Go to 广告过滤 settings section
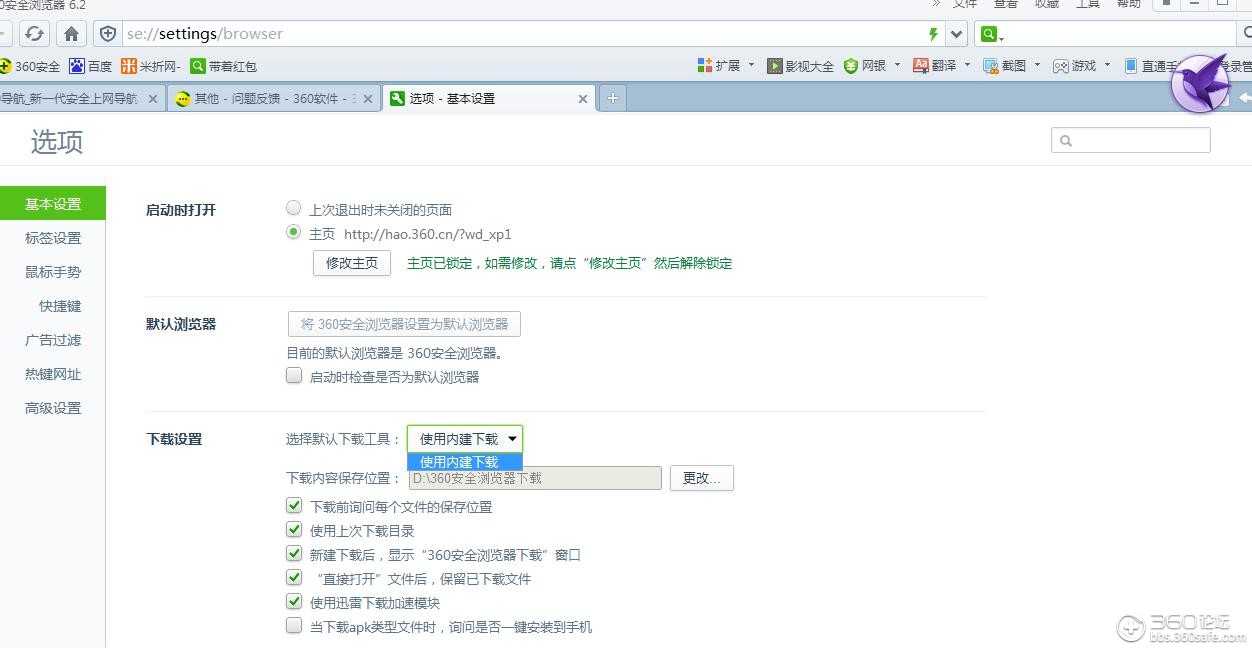The width and height of the screenshot is (1252, 648). point(53,340)
